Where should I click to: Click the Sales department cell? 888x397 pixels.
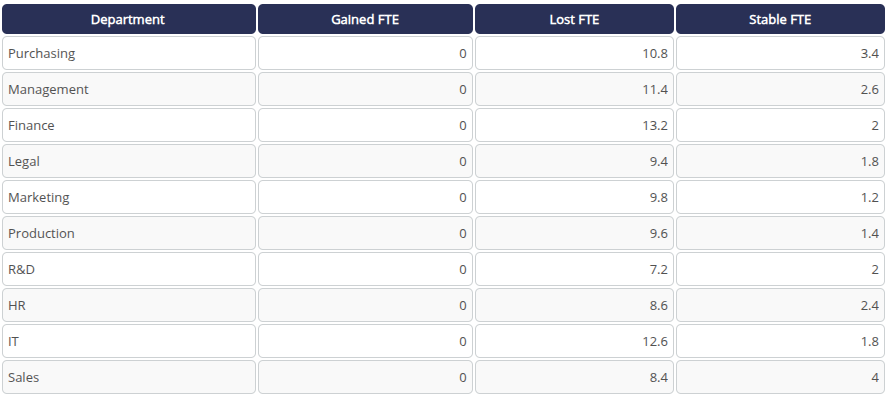[x=129, y=377]
